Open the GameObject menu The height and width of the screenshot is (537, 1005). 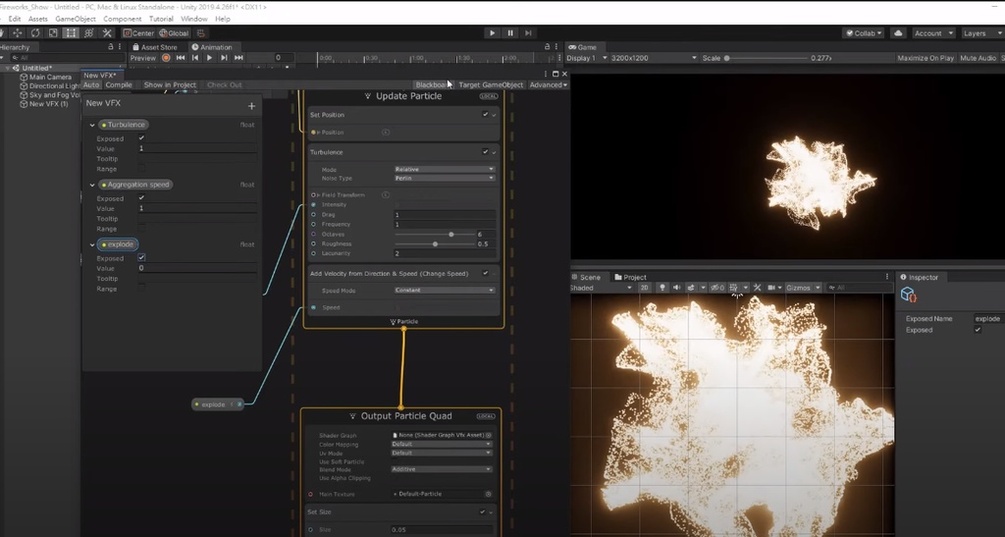click(x=76, y=19)
